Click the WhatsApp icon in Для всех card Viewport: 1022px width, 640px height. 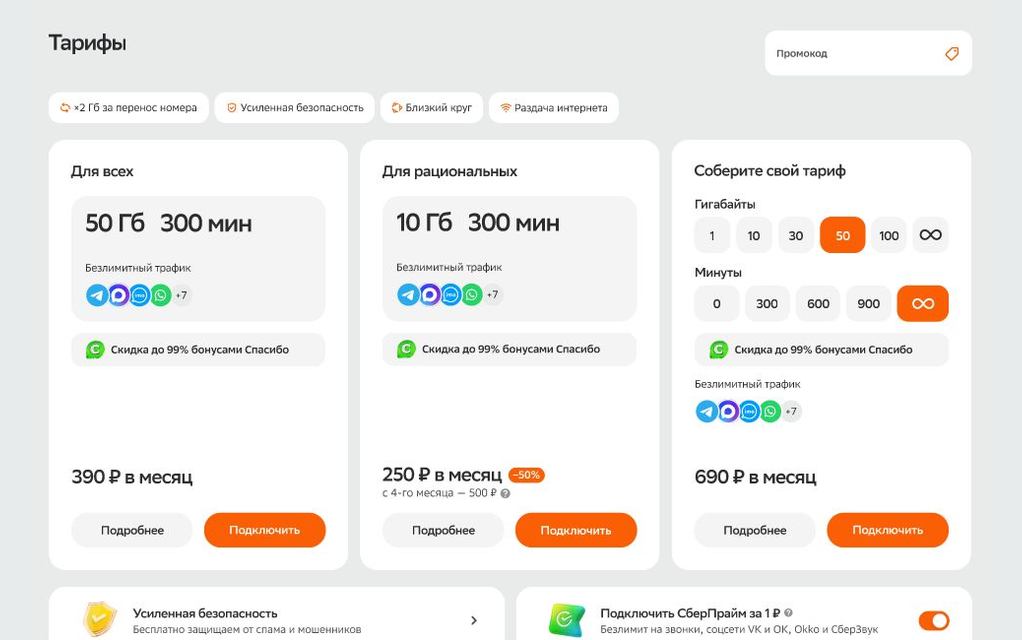[160, 295]
